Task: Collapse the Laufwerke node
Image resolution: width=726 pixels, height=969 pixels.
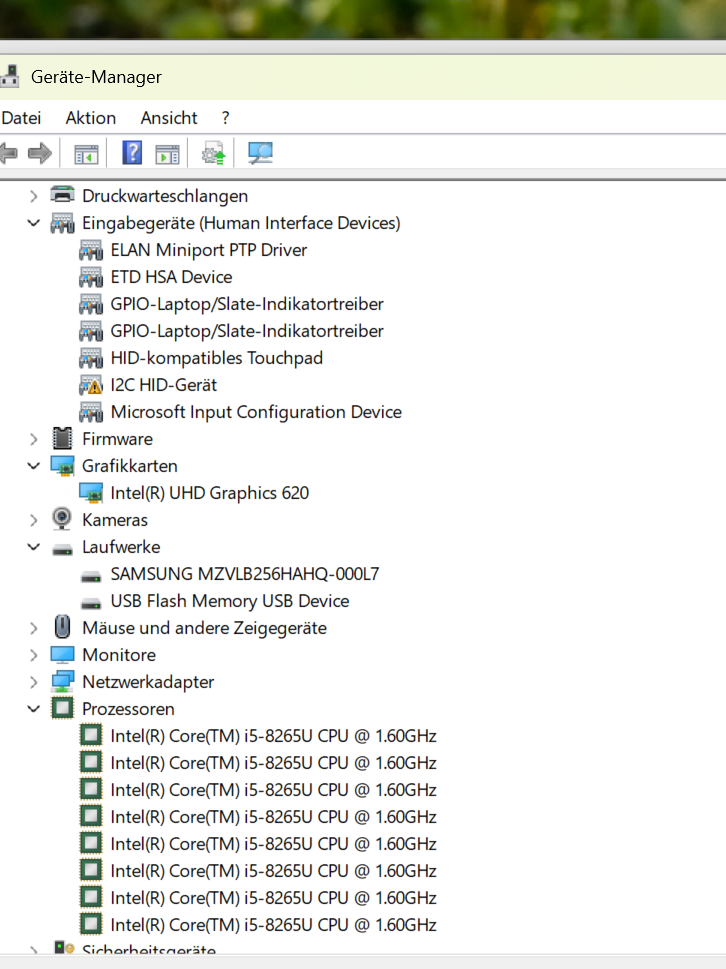Action: point(33,546)
